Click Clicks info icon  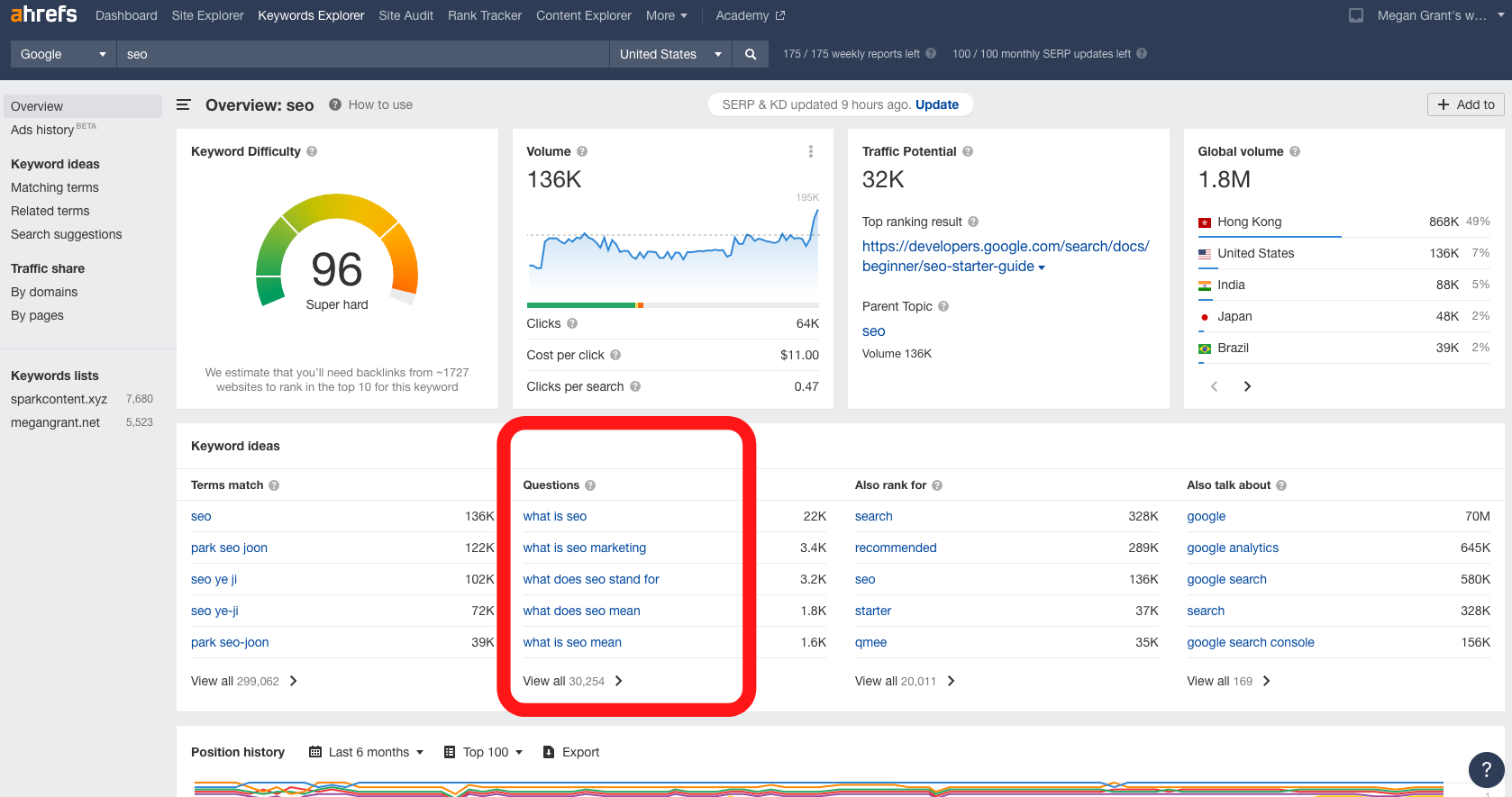click(572, 323)
